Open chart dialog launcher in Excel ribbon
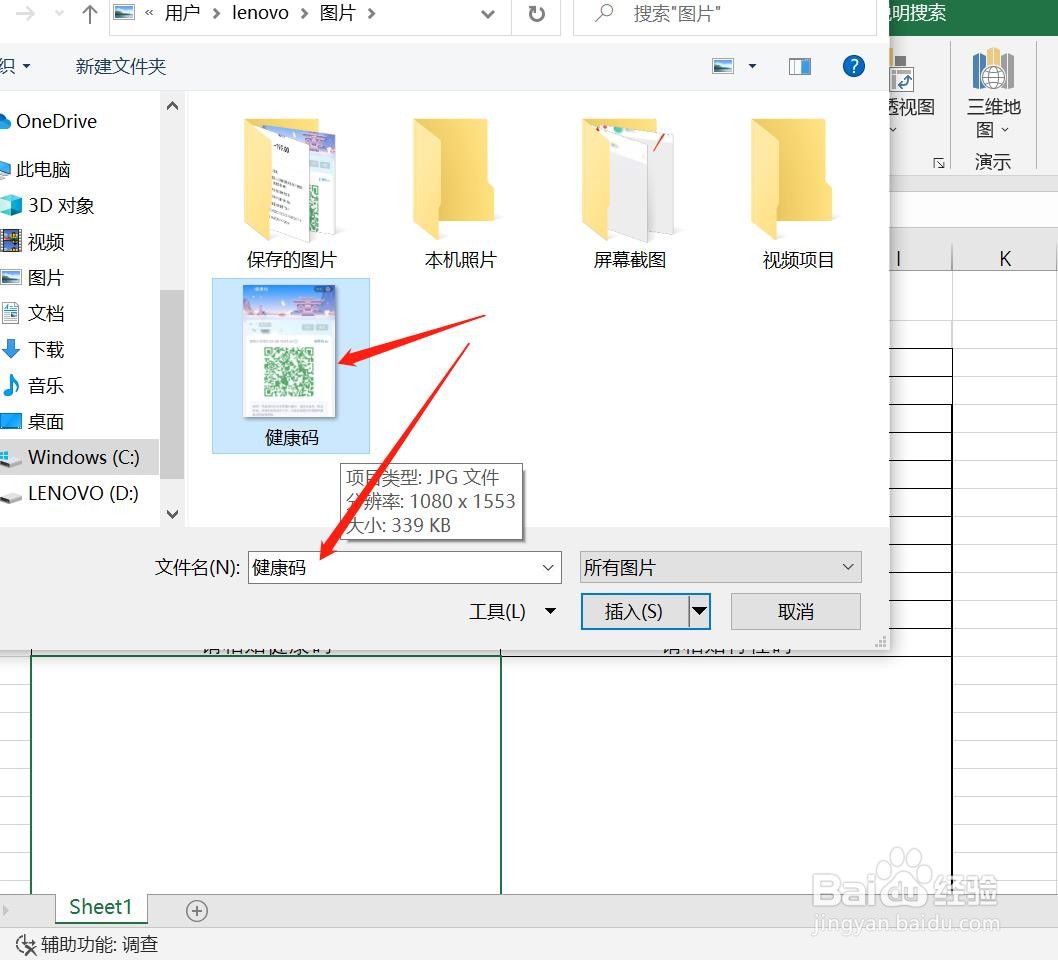The height and width of the screenshot is (960, 1058). [939, 163]
